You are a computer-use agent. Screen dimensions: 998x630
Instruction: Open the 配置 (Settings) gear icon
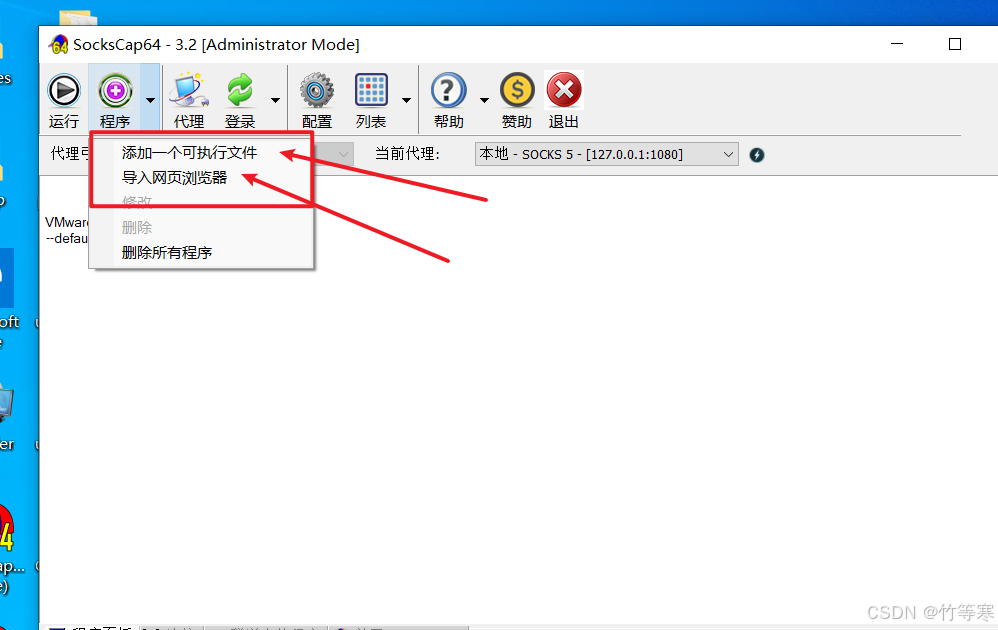pos(316,90)
